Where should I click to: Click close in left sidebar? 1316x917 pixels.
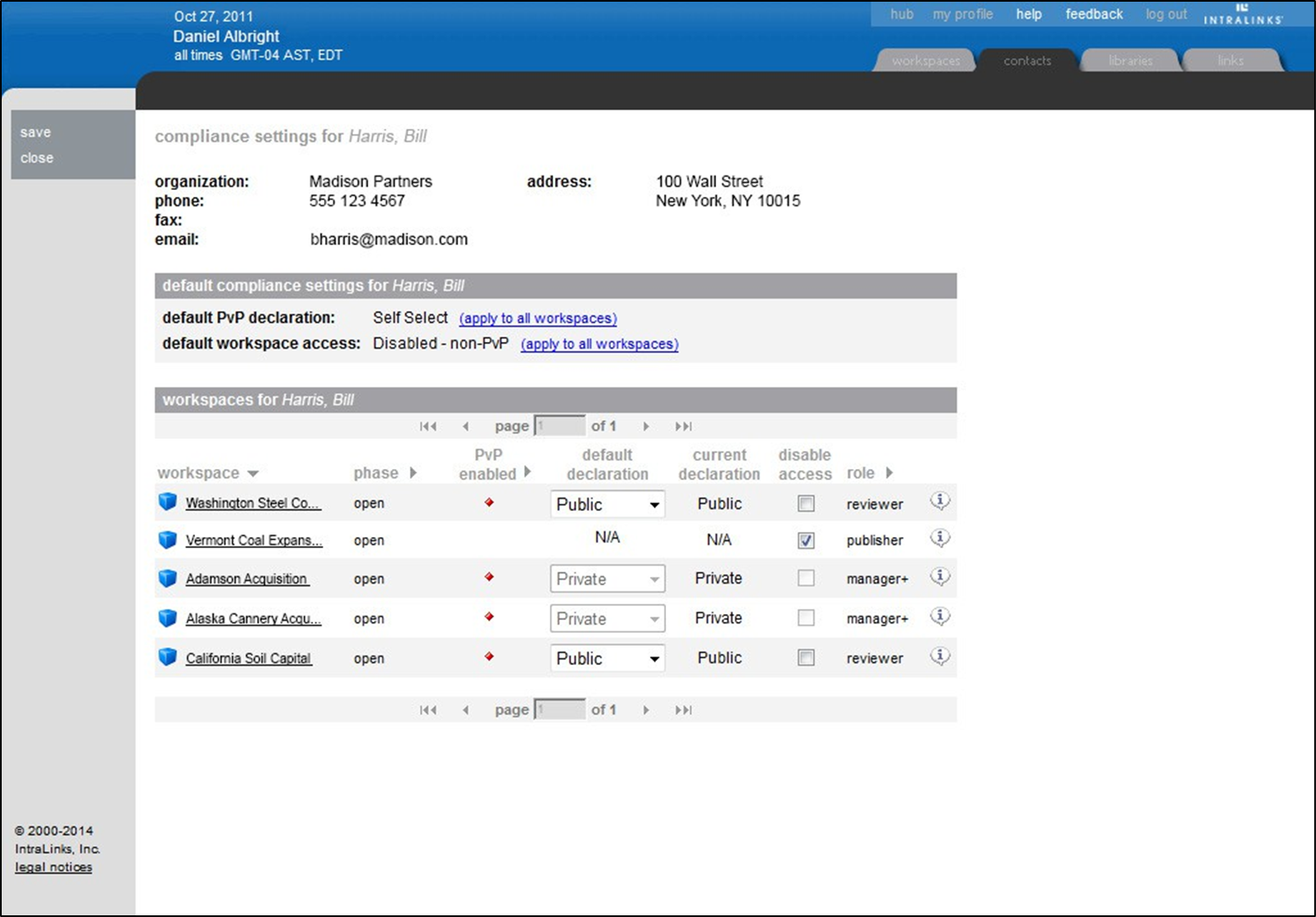click(x=36, y=158)
